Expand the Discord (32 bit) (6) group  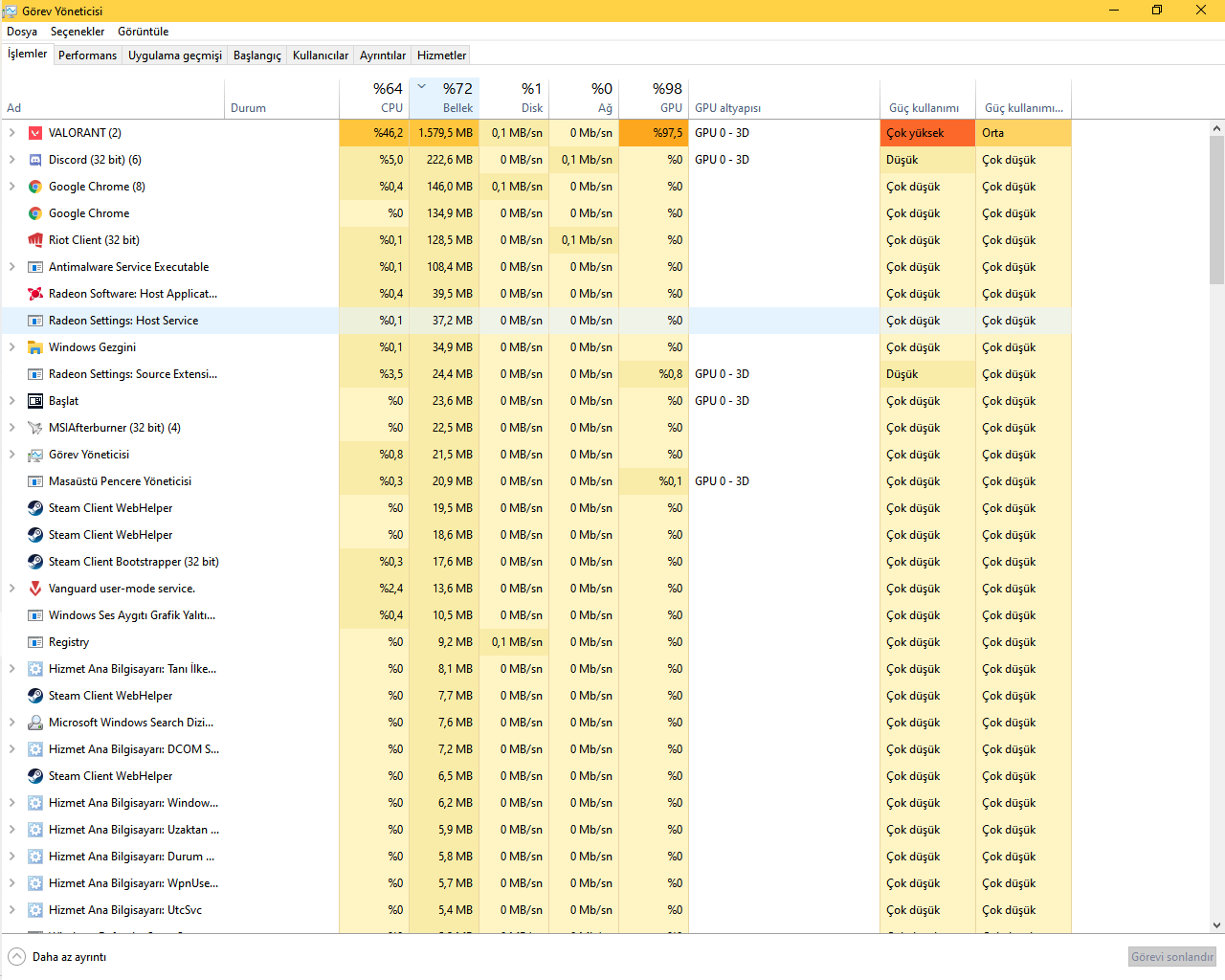(x=11, y=160)
